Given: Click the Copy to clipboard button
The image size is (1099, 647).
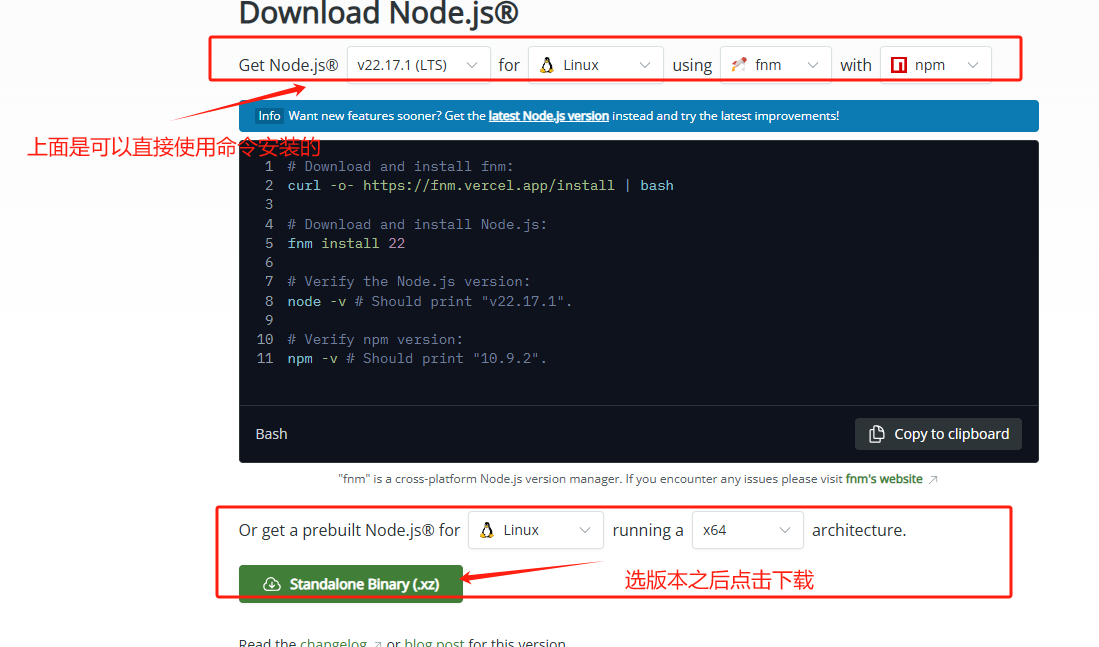Looking at the screenshot, I should [938, 434].
